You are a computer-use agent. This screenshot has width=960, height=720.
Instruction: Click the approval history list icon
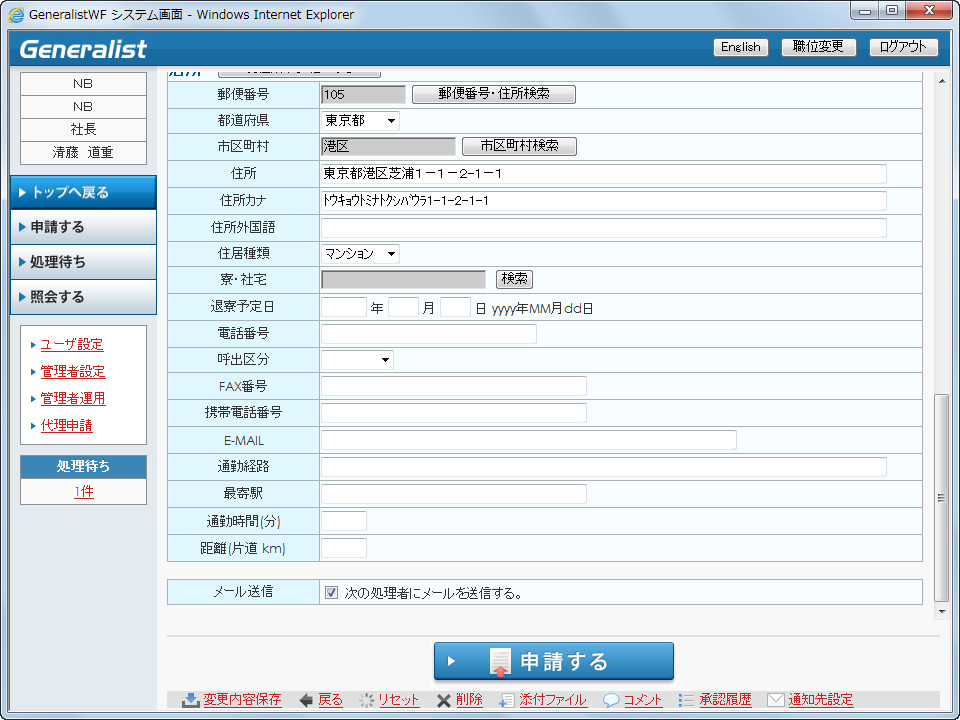coord(686,700)
